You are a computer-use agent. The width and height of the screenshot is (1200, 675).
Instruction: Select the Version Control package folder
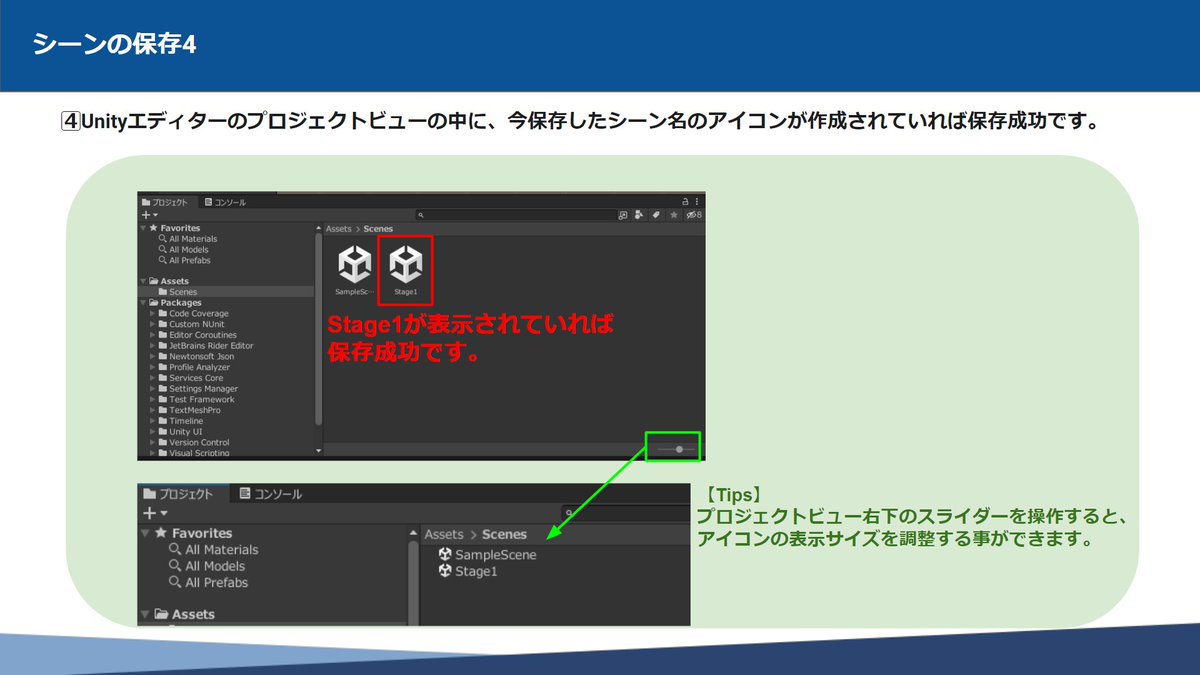(195, 443)
